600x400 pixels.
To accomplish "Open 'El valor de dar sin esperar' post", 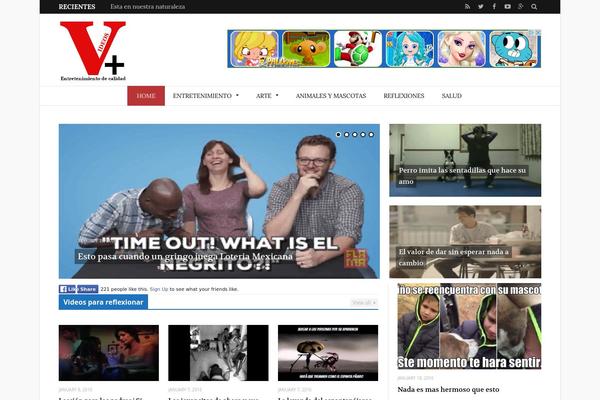I will pos(465,242).
